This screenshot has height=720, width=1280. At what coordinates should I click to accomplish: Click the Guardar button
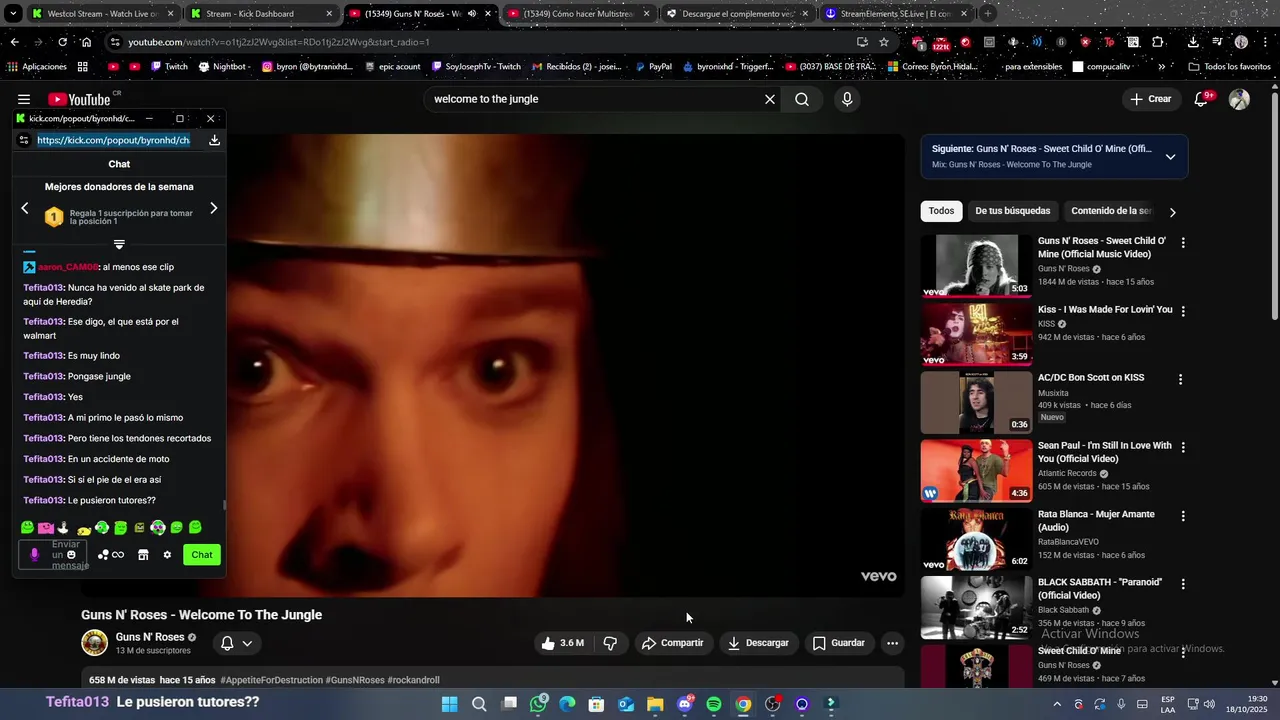(838, 643)
